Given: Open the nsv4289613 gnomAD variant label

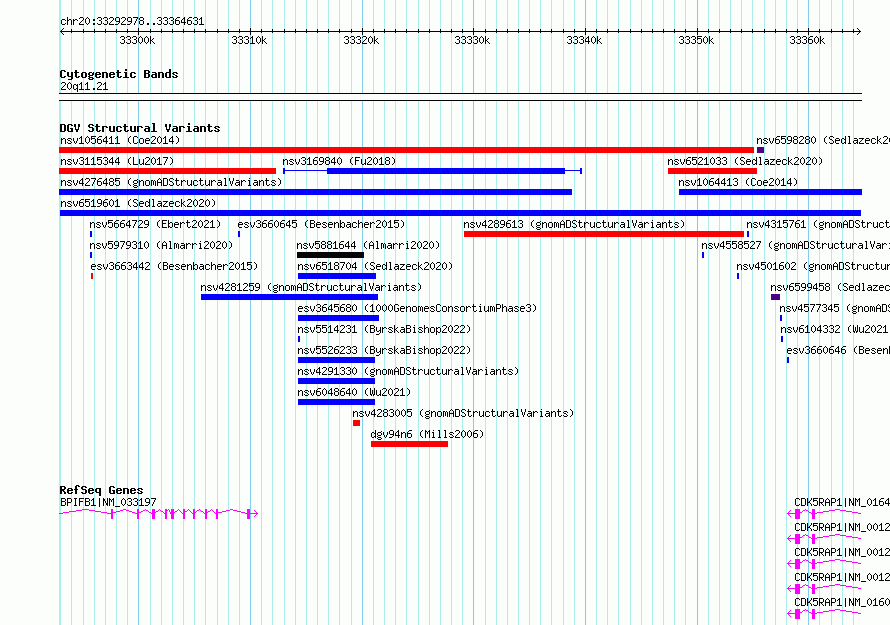Looking at the screenshot, I should 574,224.
